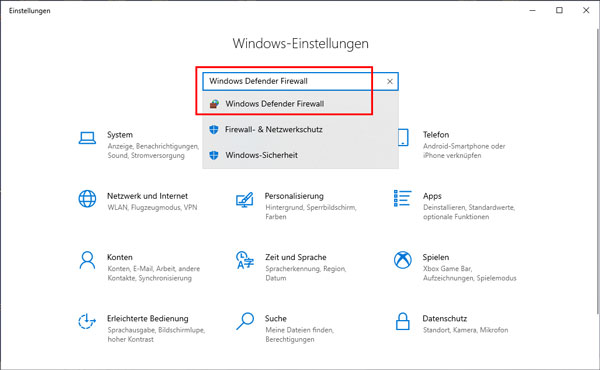Click the System laptop icon
Viewport: 600px width, 370px height.
coord(87,138)
